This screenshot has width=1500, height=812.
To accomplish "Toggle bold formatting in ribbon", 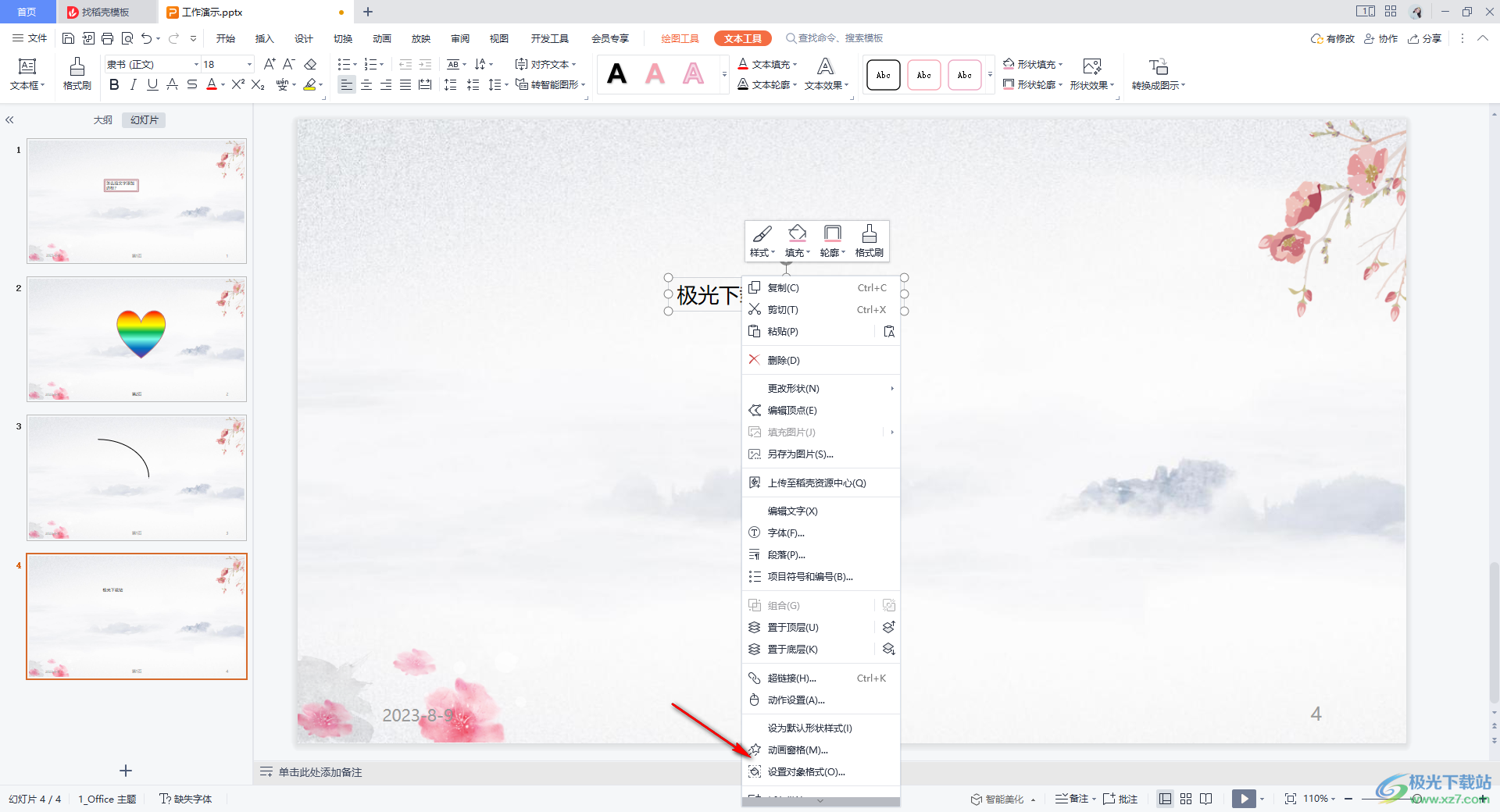I will tap(114, 85).
